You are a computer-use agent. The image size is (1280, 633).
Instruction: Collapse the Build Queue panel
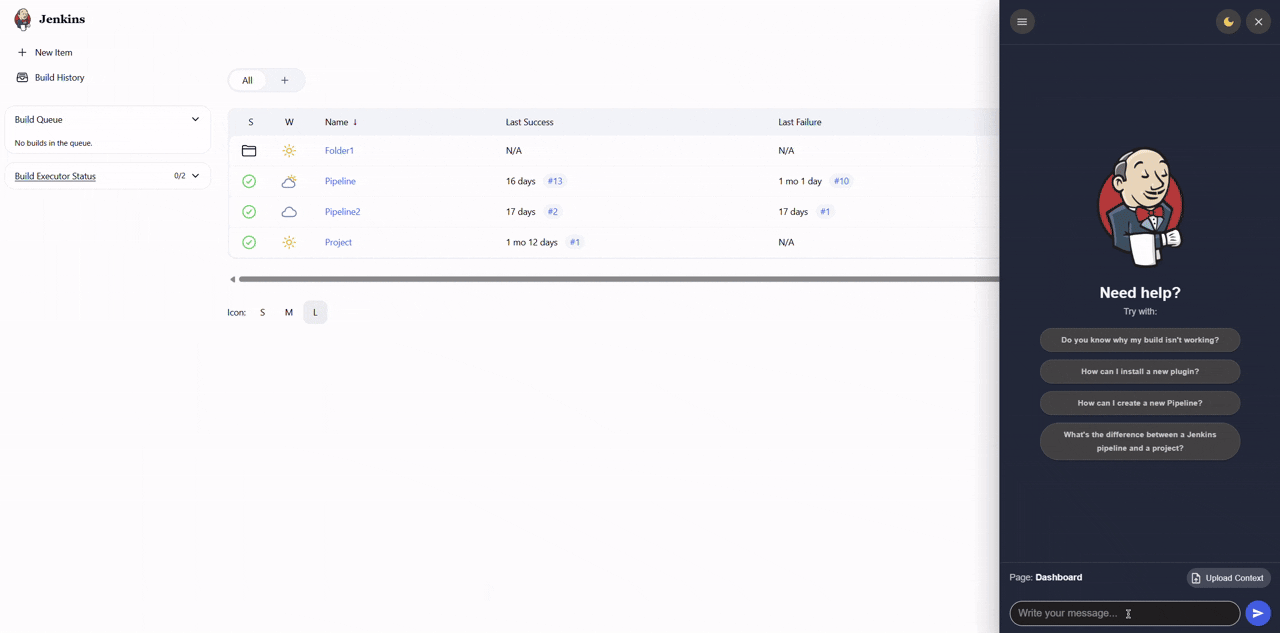195,119
